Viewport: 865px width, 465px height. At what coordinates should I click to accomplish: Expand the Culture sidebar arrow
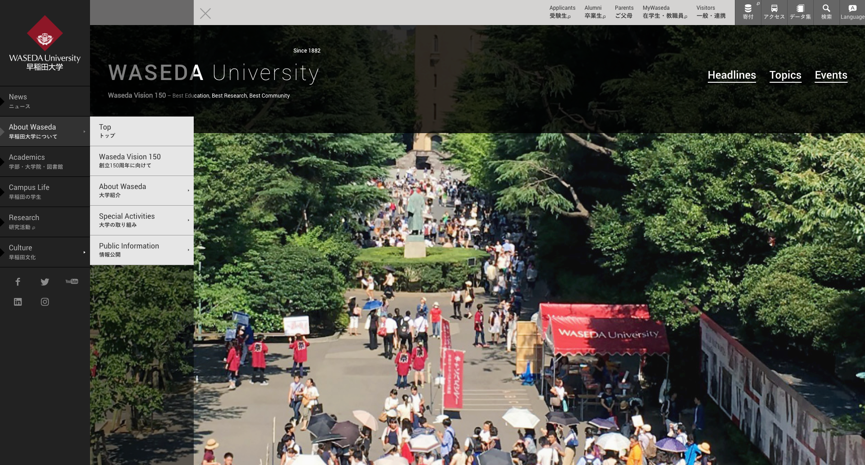[84, 252]
